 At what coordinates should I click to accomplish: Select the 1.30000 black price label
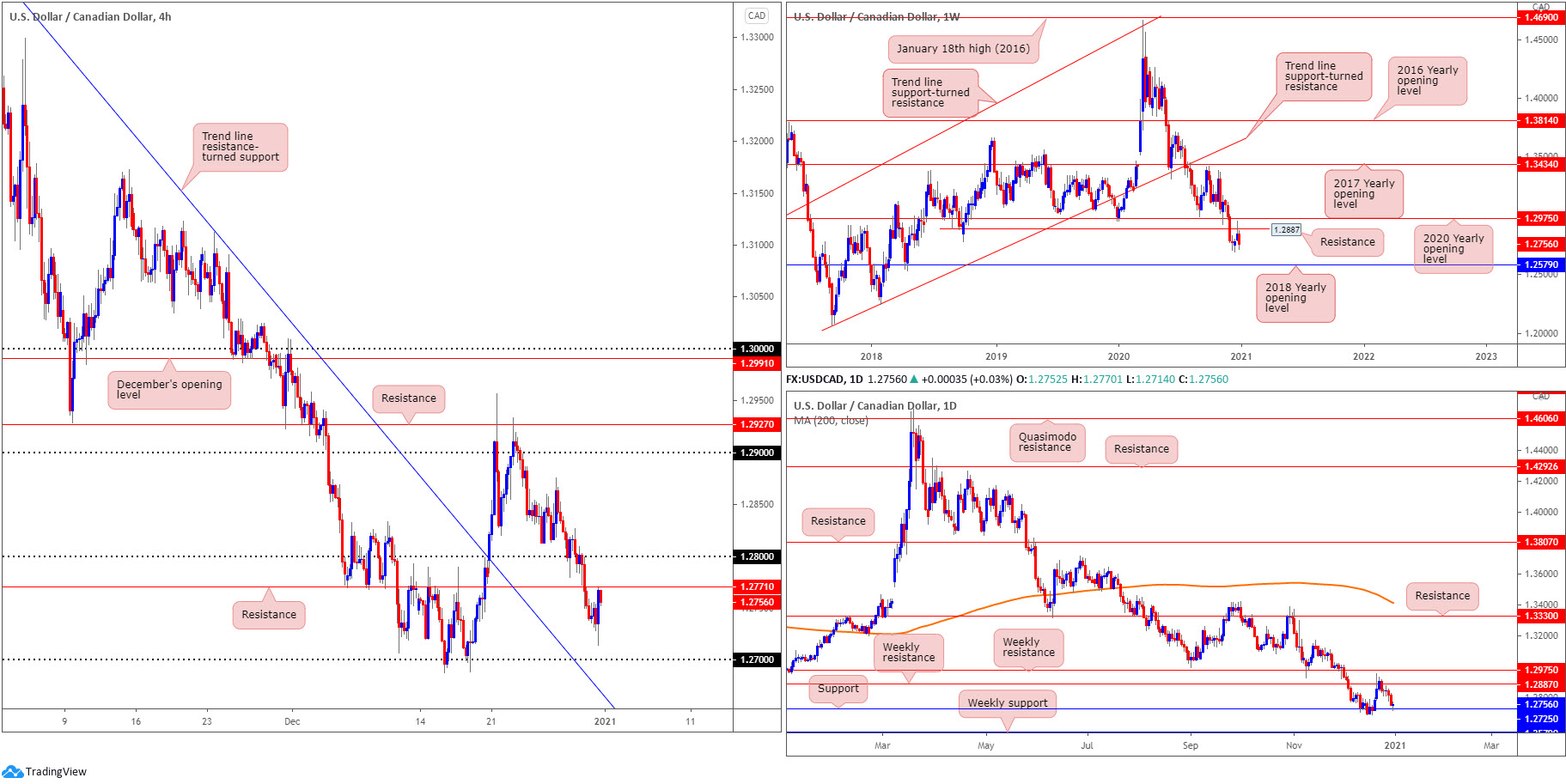(x=757, y=349)
